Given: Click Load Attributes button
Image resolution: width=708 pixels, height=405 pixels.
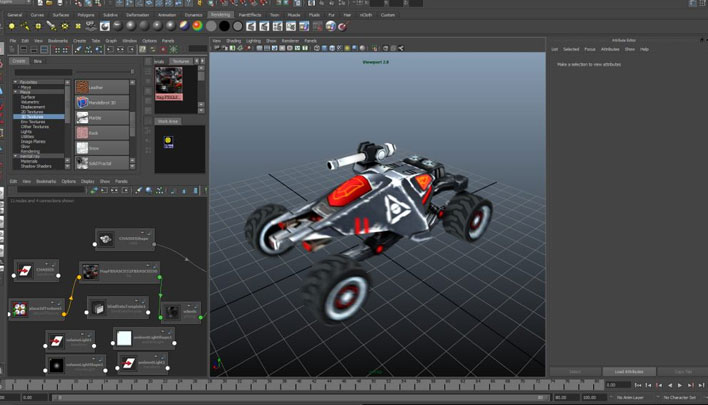Looking at the screenshot, I should (x=629, y=372).
